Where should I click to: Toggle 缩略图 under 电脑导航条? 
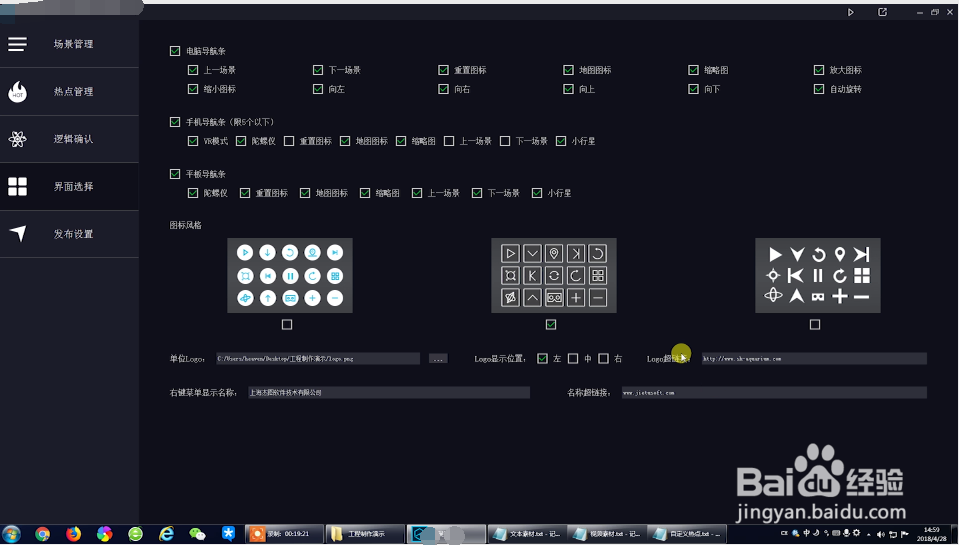coord(693,70)
